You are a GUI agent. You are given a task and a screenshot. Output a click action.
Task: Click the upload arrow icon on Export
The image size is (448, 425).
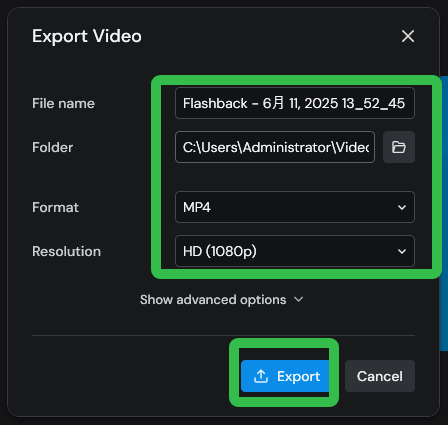[x=261, y=376]
